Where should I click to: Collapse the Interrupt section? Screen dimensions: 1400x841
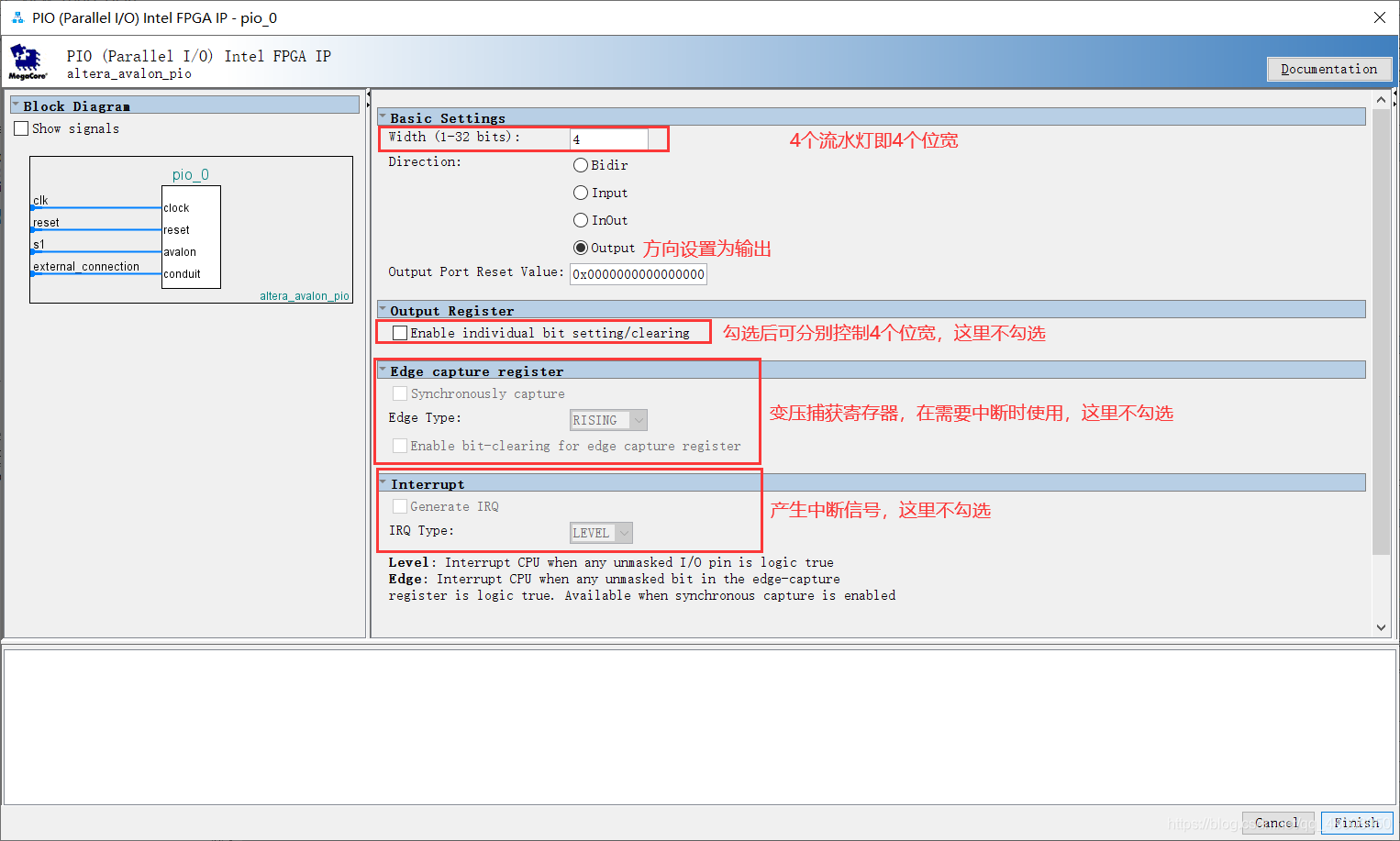(383, 483)
